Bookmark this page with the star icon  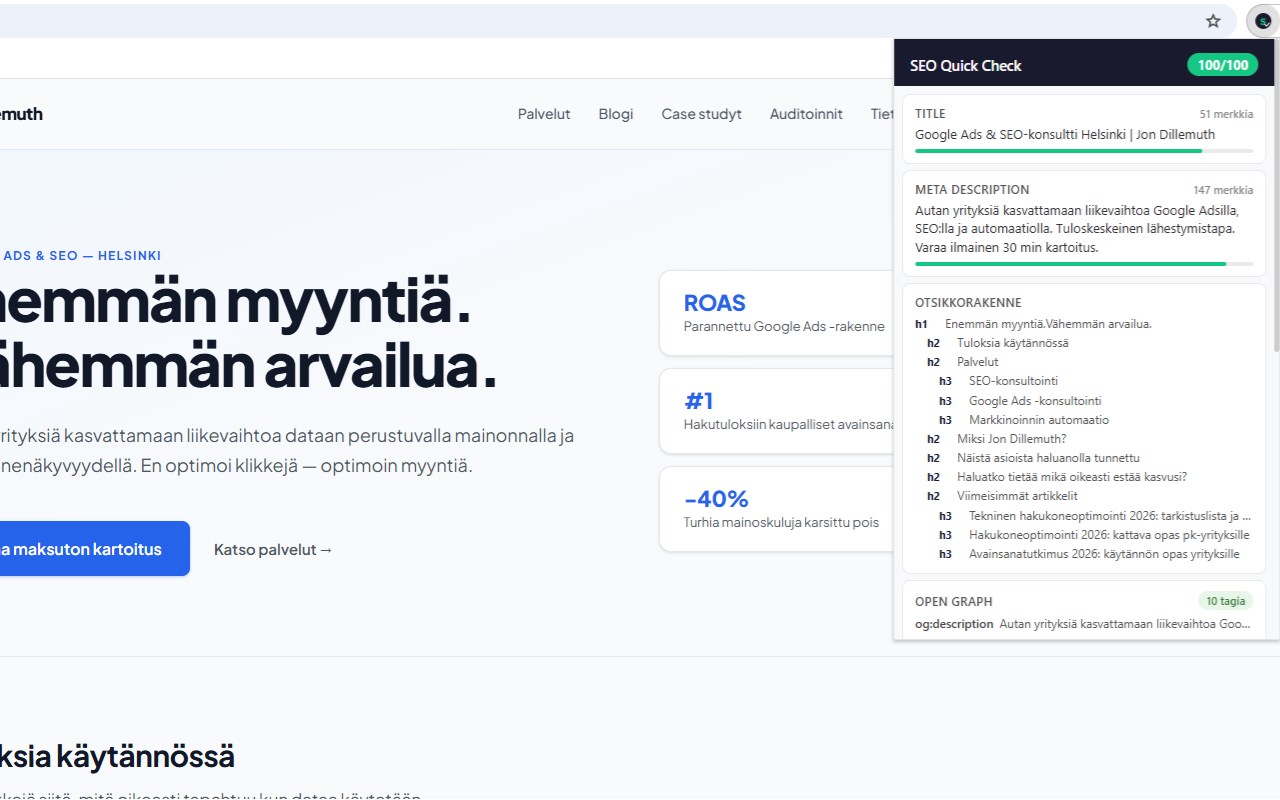[1213, 21]
